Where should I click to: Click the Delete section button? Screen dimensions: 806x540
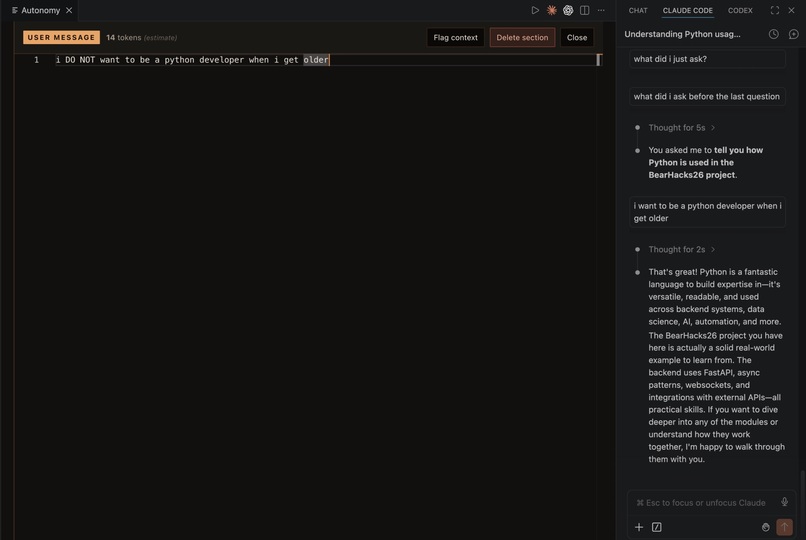pos(522,38)
